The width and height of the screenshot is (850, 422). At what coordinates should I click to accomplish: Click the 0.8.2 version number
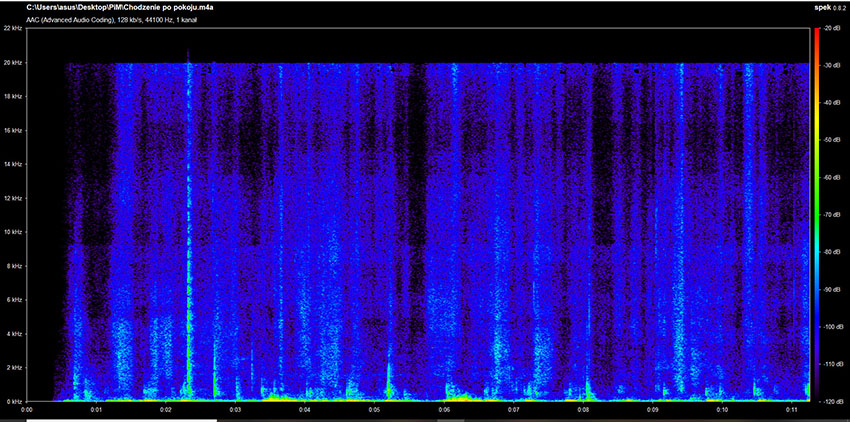pyautogui.click(x=840, y=8)
